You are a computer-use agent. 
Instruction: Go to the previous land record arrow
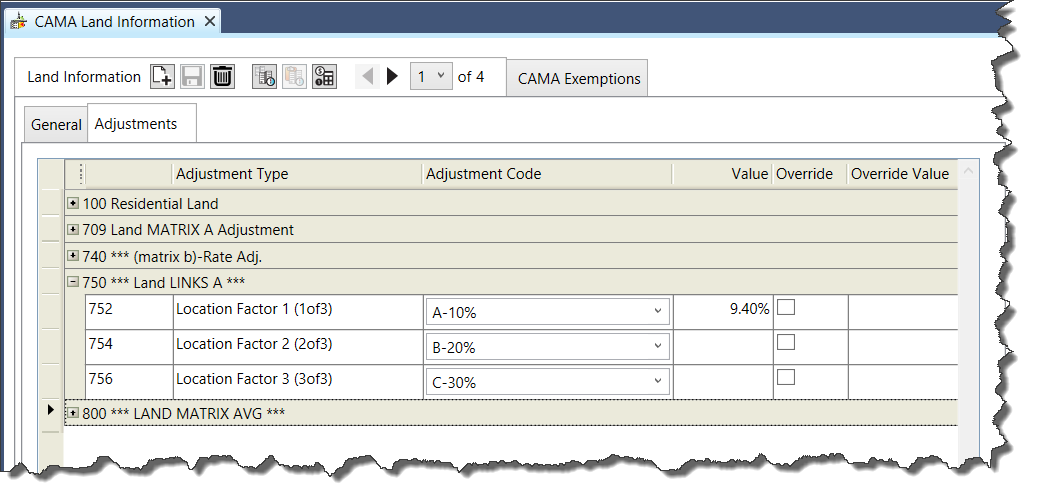pos(367,76)
